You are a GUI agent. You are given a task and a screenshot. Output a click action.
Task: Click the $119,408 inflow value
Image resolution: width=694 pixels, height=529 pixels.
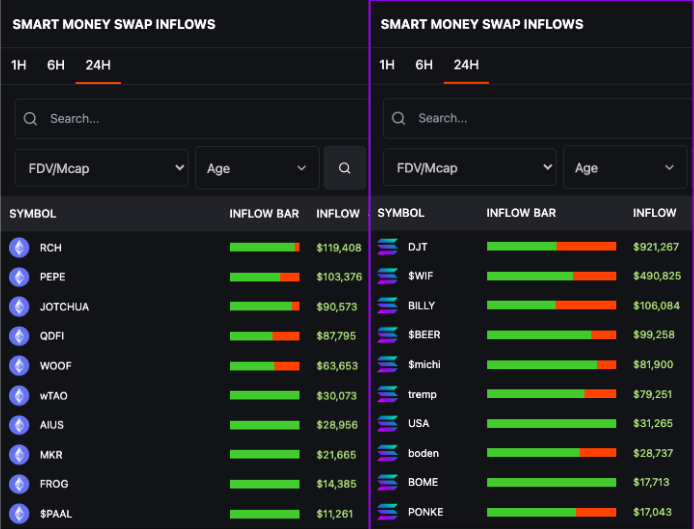pyautogui.click(x=339, y=248)
